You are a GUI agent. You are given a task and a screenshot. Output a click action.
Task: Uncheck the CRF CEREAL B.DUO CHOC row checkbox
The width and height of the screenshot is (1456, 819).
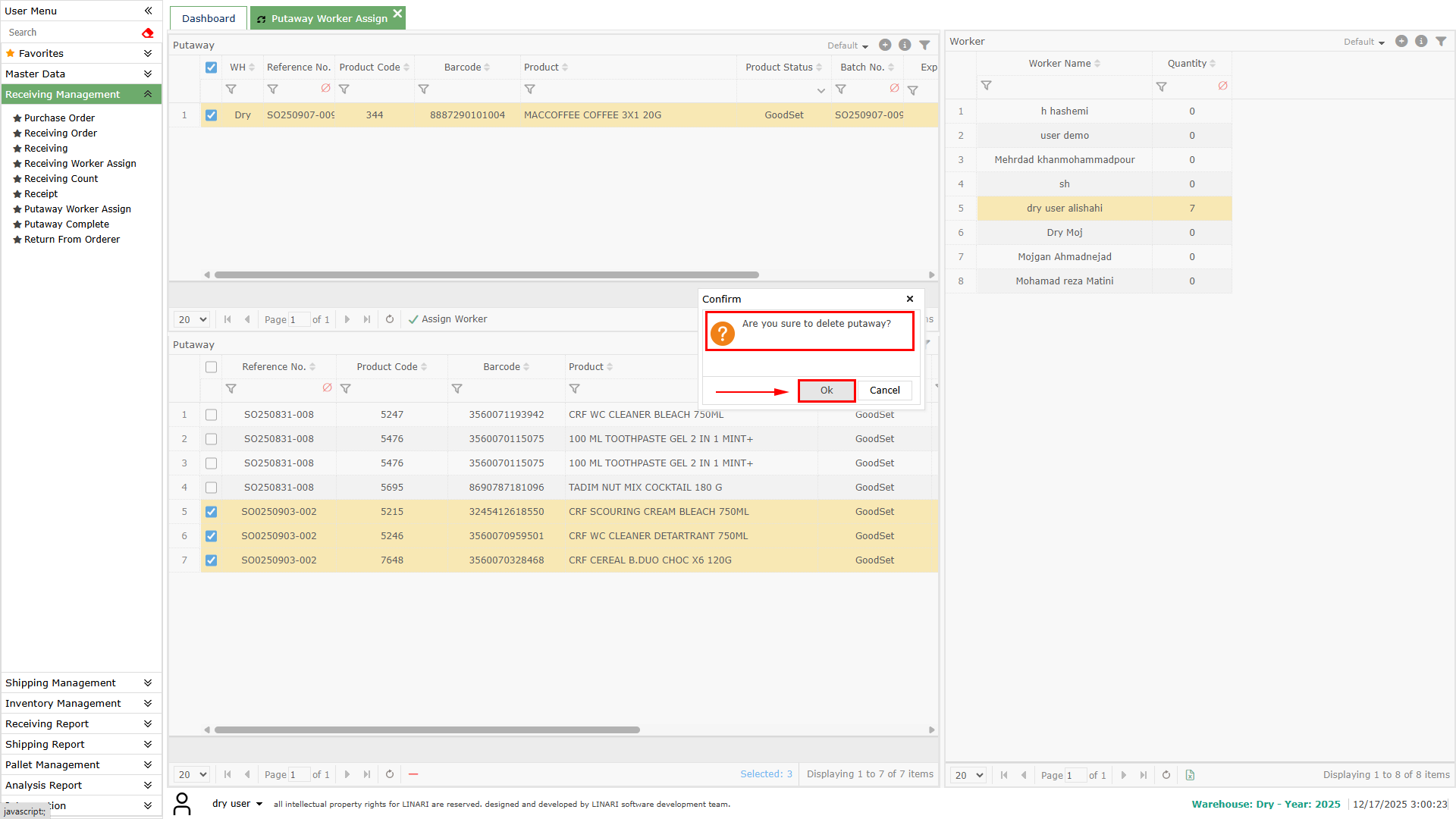click(211, 560)
